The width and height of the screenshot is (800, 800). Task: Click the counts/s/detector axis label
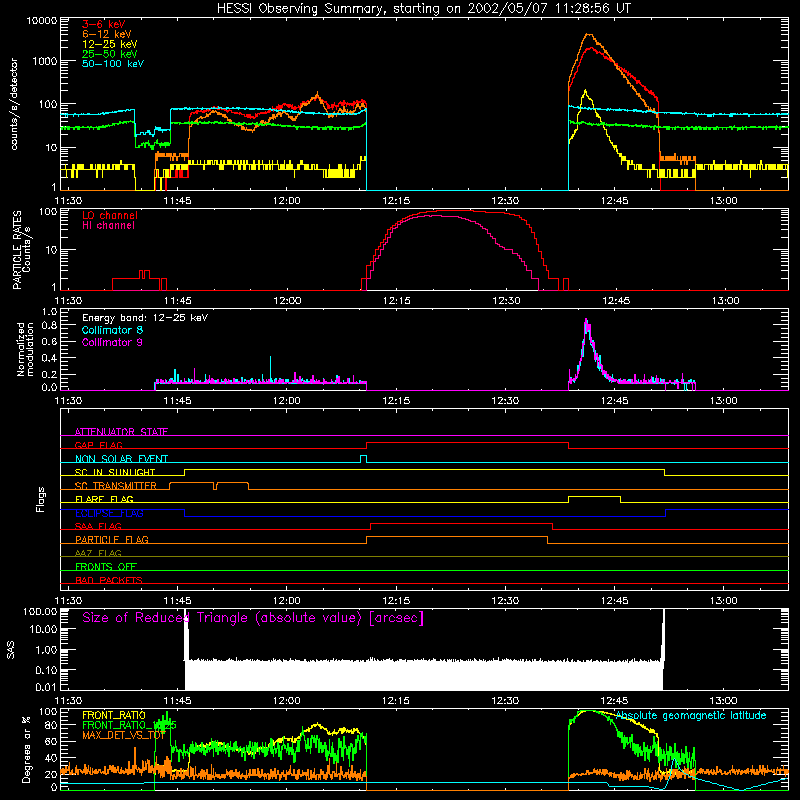point(14,104)
